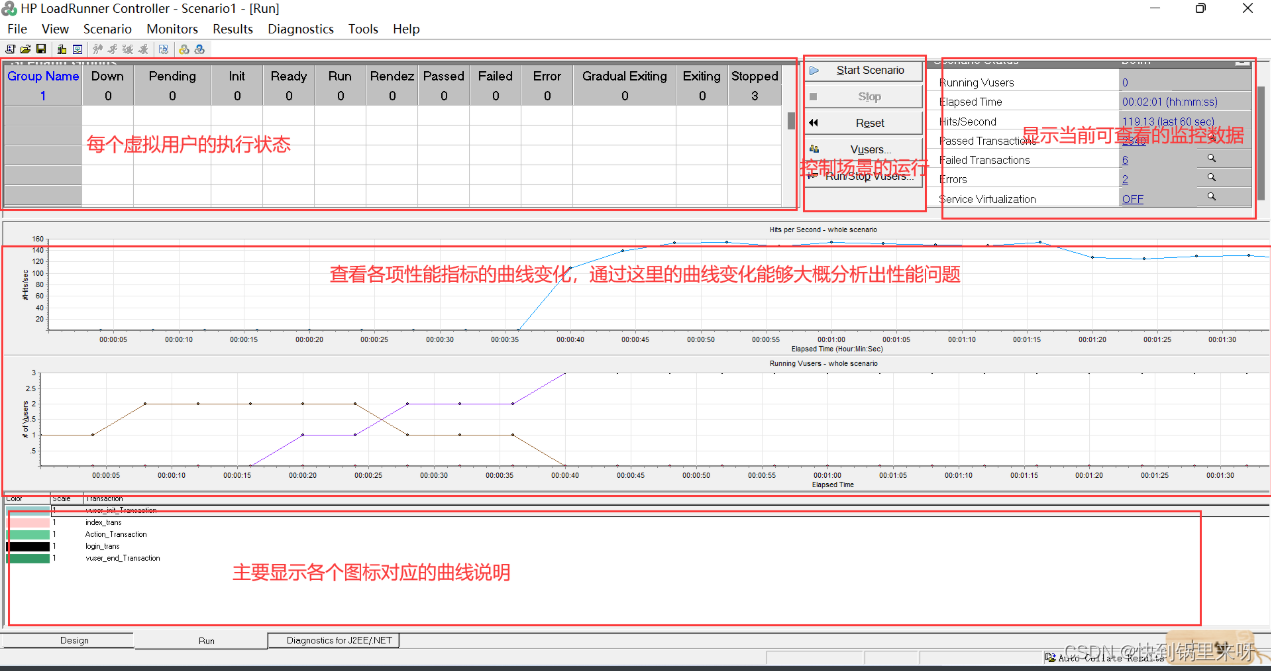Click the fifth toolbar icon, right of Load Generators
Image resolution: width=1271 pixels, height=671 pixels.
tap(77, 49)
